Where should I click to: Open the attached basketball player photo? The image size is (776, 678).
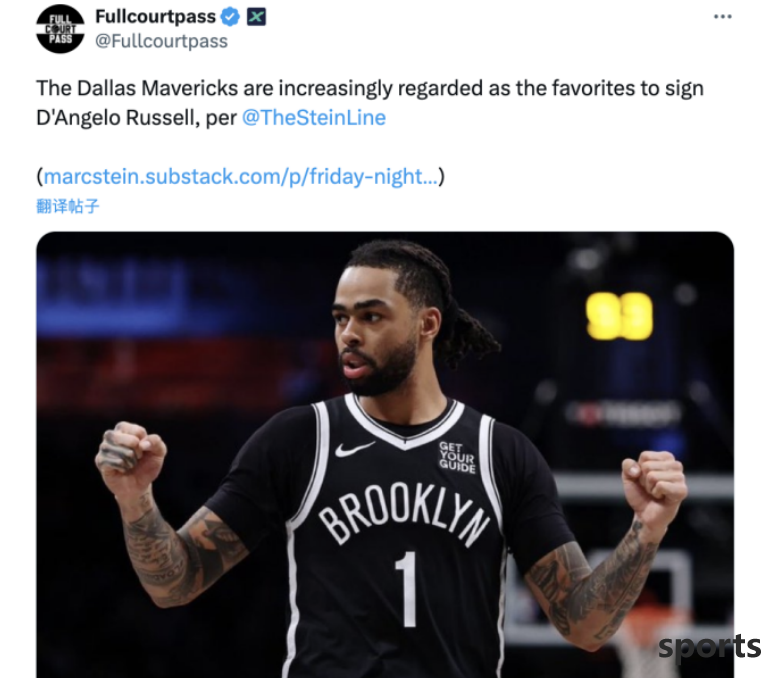(385, 454)
